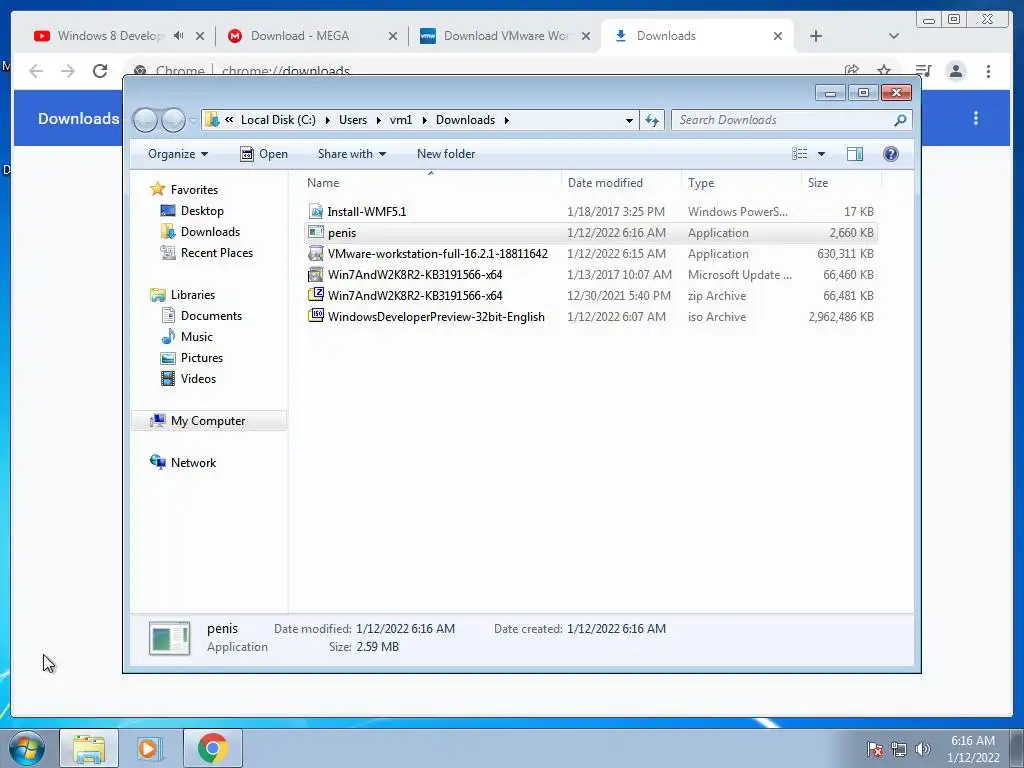The width and height of the screenshot is (1024, 768).
Task: Expand the arrow after Downloads in path
Action: (506, 120)
